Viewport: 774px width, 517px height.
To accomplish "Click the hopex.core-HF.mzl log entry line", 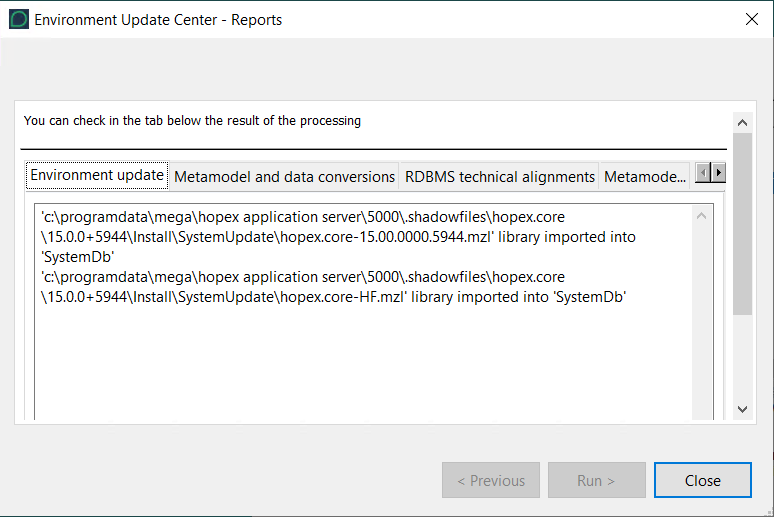I will pos(330,298).
